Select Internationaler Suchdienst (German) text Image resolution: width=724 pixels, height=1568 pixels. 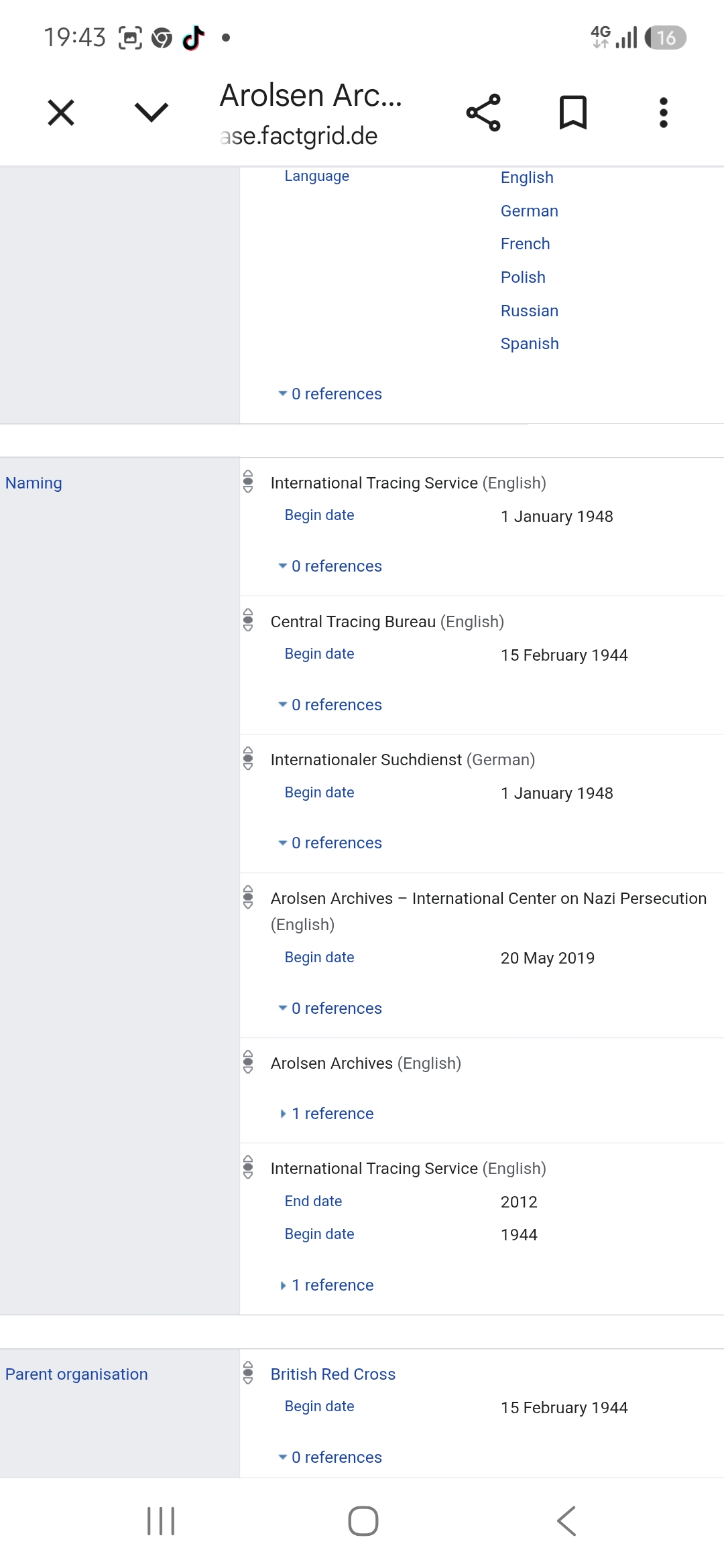[403, 760]
